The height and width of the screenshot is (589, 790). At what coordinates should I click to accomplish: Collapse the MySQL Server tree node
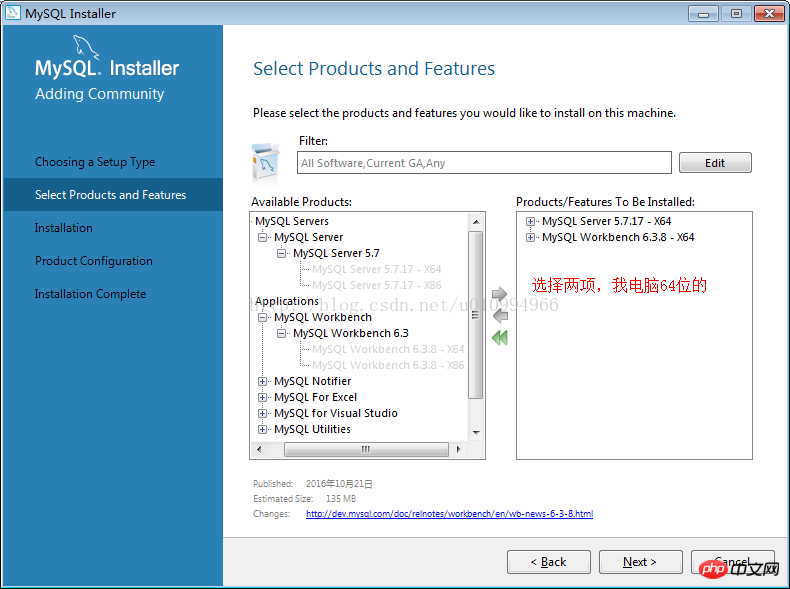(x=262, y=237)
